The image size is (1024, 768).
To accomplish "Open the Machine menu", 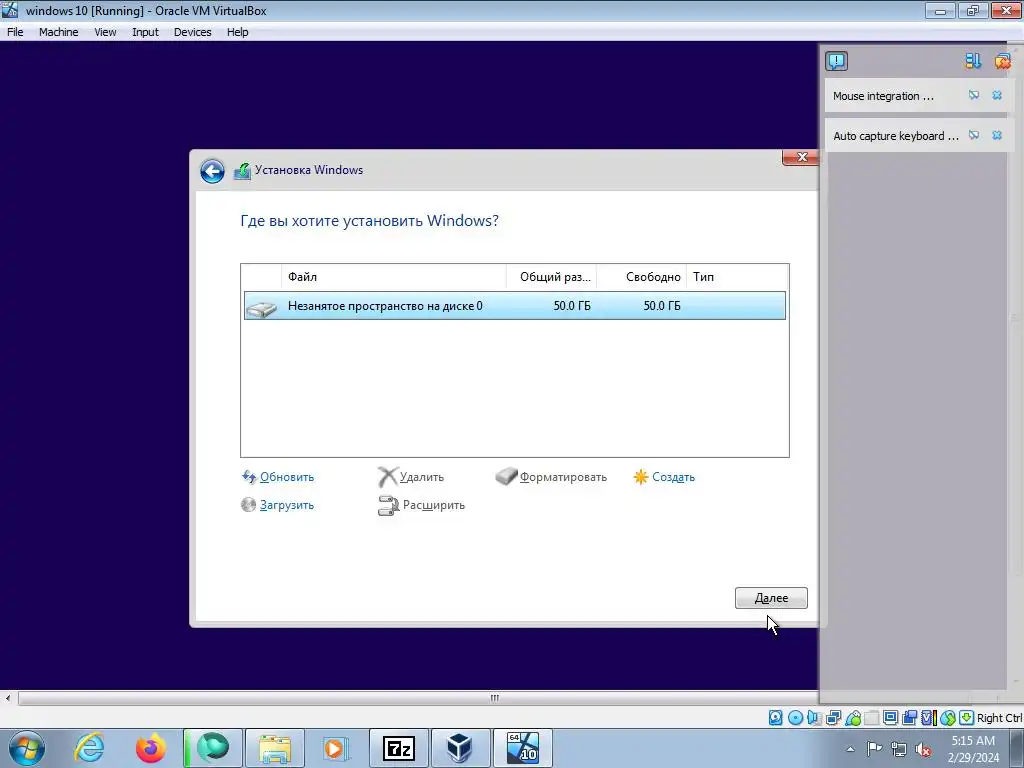I will coord(58,32).
